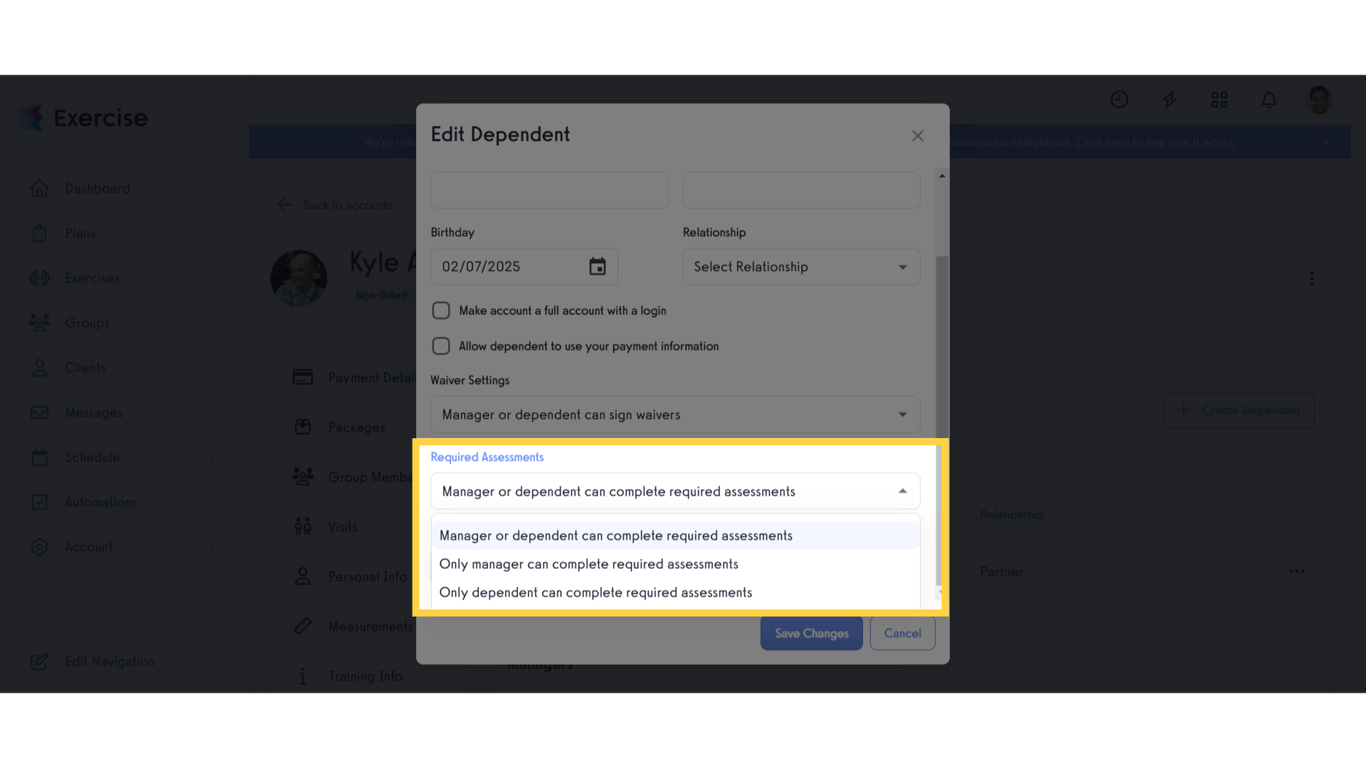
Task: Open the Select Relationship dropdown
Action: [801, 267]
